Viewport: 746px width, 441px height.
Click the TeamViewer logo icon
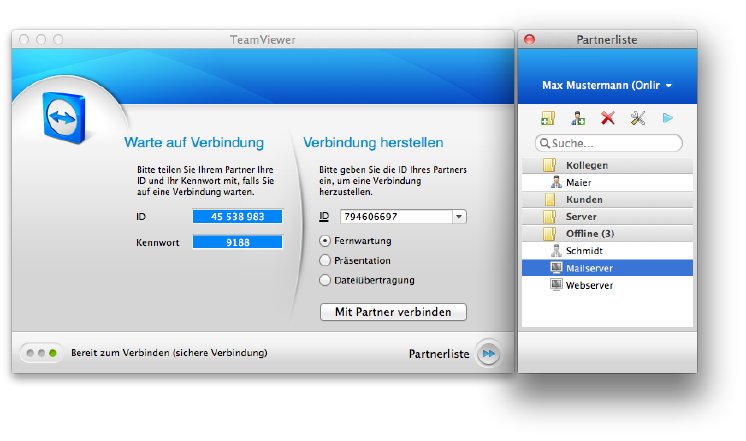coord(64,118)
